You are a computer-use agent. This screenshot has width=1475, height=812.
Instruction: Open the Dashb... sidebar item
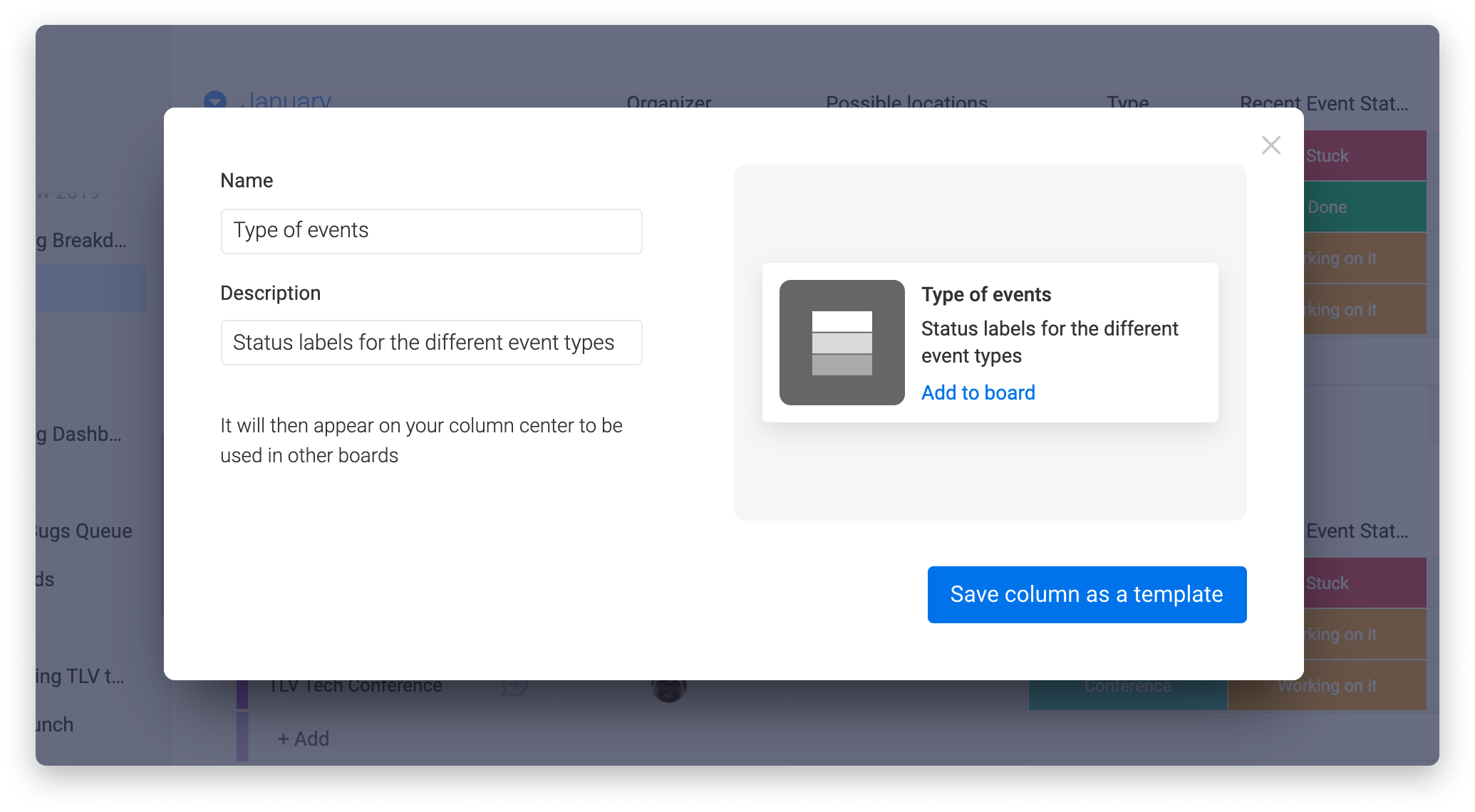[80, 434]
